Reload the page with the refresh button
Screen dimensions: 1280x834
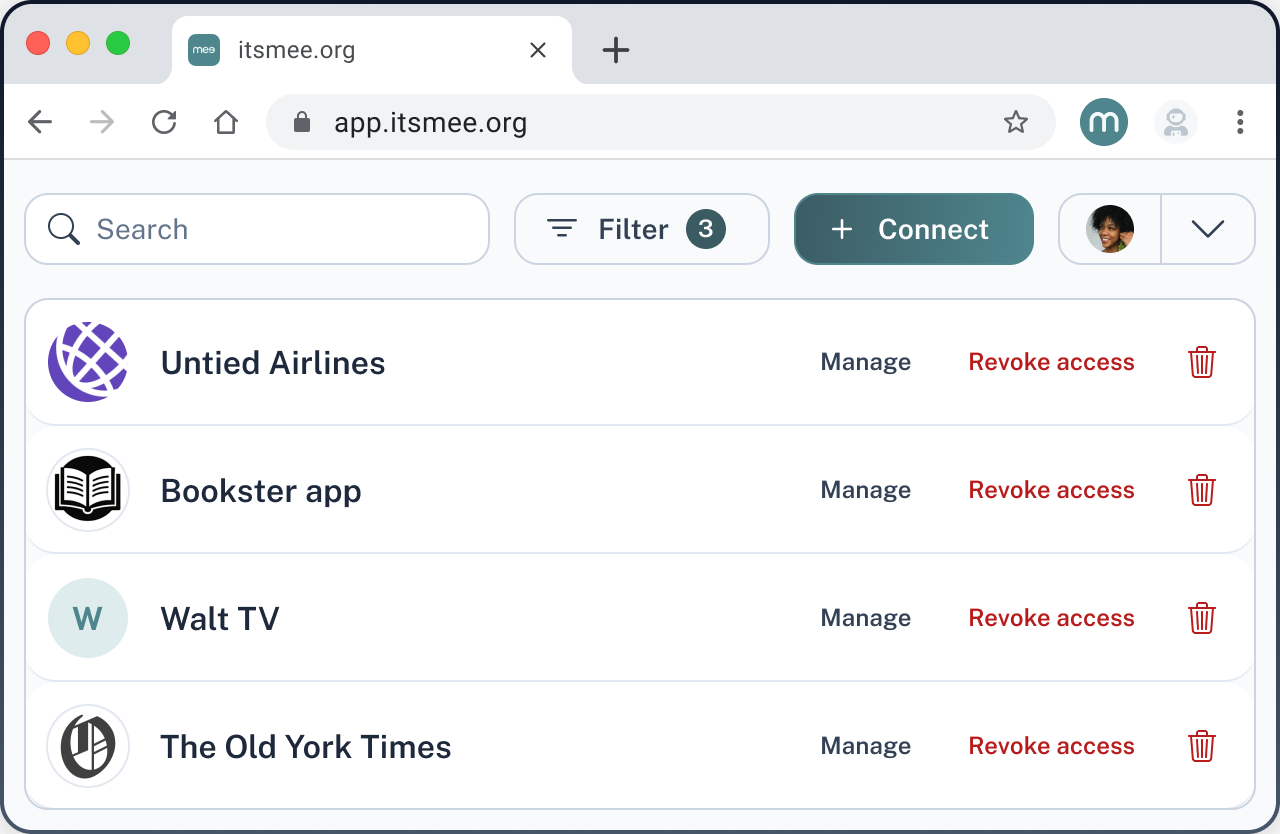pyautogui.click(x=164, y=122)
